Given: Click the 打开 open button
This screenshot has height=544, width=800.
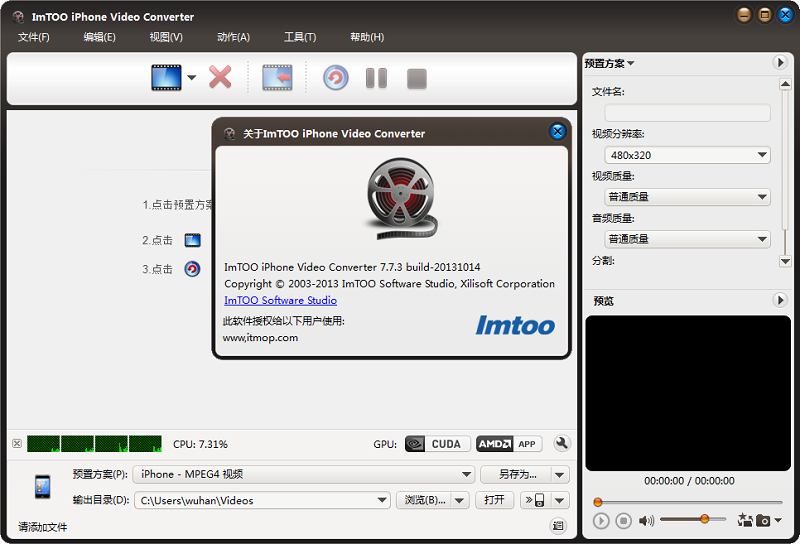Looking at the screenshot, I should 494,500.
